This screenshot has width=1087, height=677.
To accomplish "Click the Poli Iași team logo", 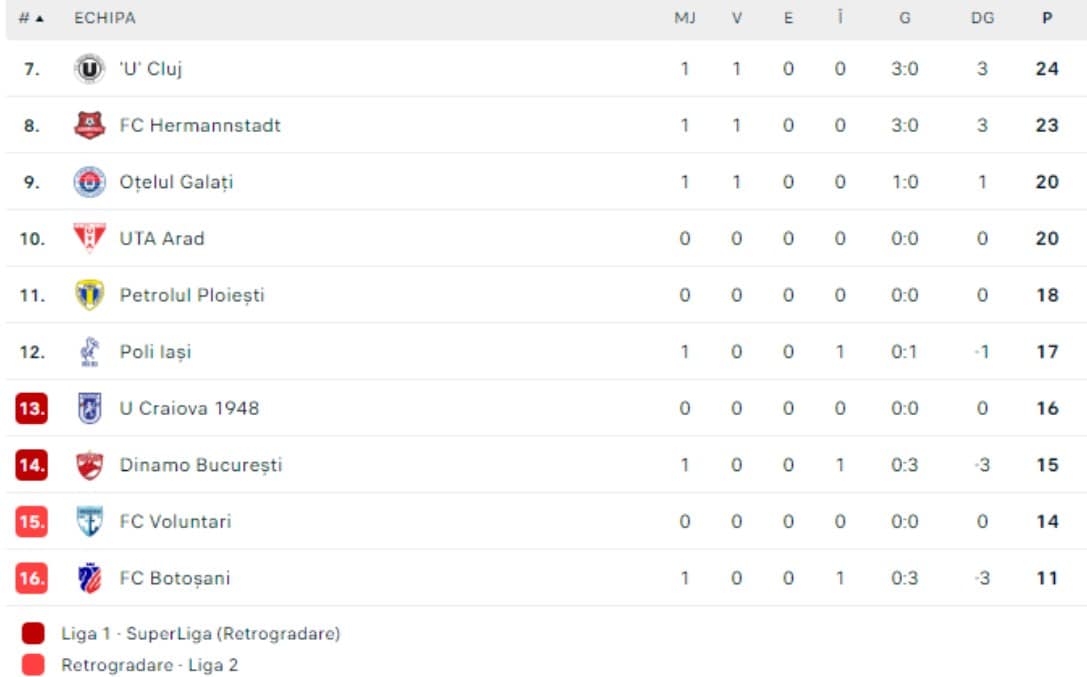I will coord(90,352).
